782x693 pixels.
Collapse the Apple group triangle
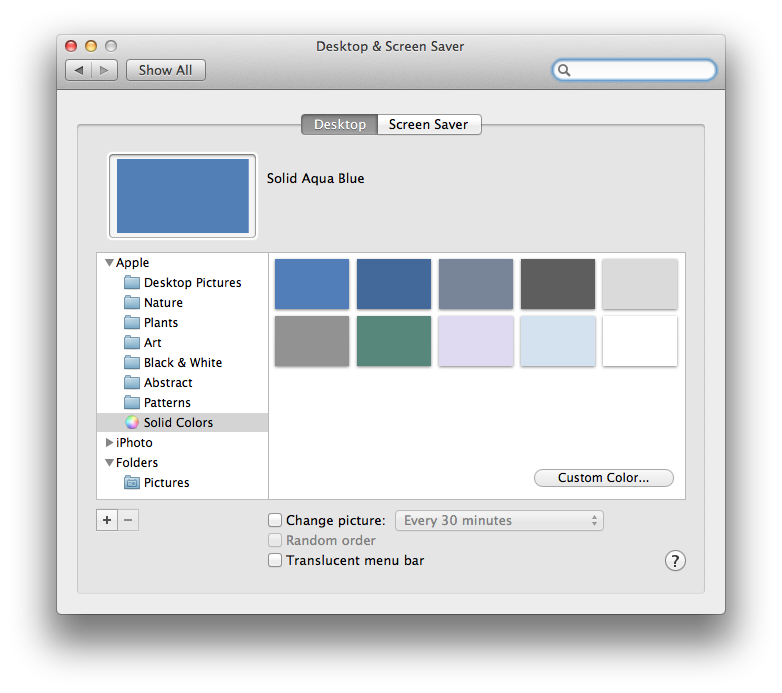point(109,262)
